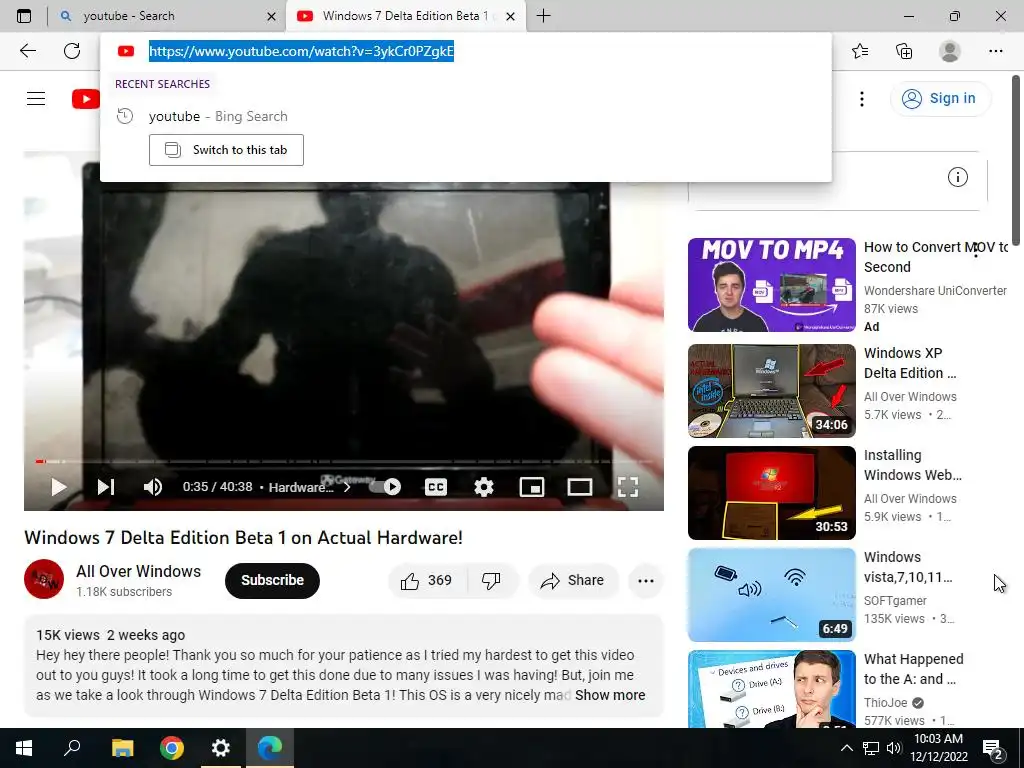Click the page vertical scrollbar
Image resolution: width=1024 pixels, height=768 pixels.
1016,161
